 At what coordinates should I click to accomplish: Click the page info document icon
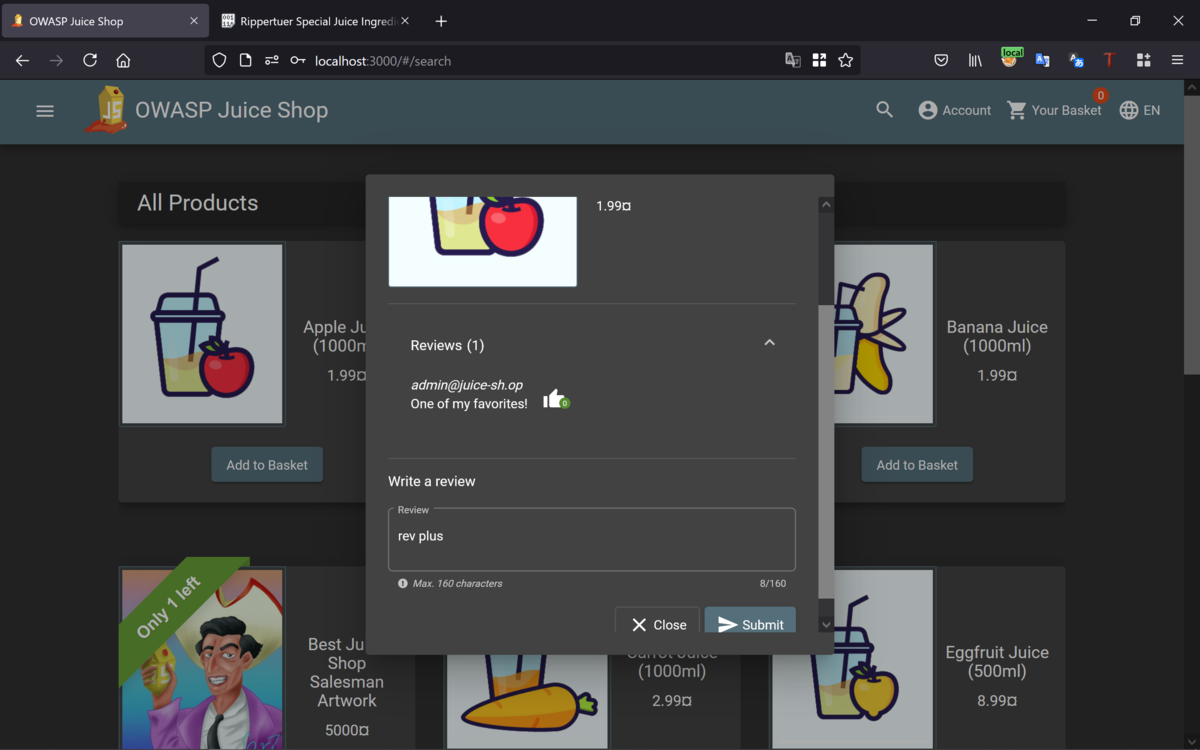(x=245, y=61)
